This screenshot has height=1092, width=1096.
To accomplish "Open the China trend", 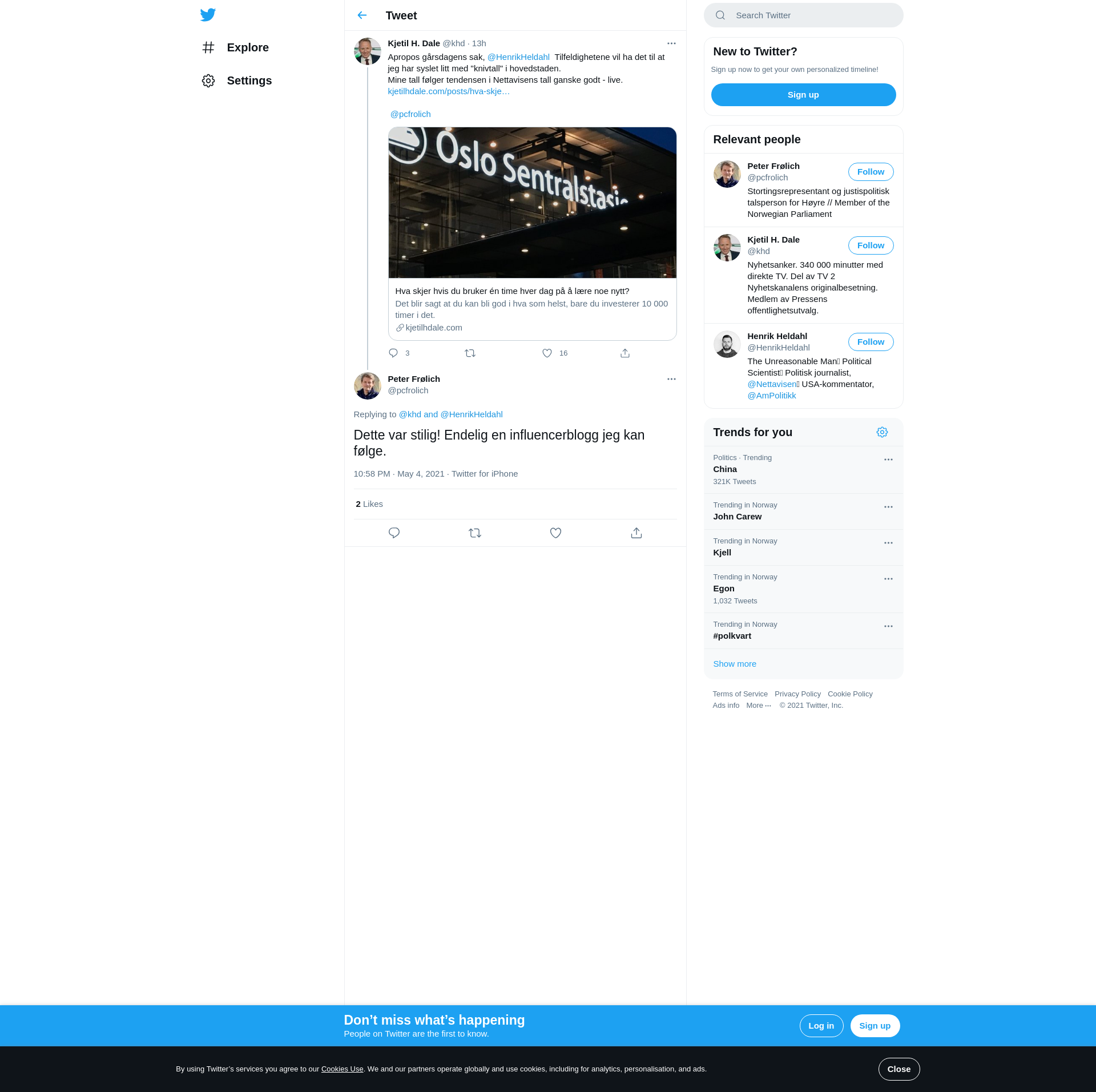I will pyautogui.click(x=803, y=470).
